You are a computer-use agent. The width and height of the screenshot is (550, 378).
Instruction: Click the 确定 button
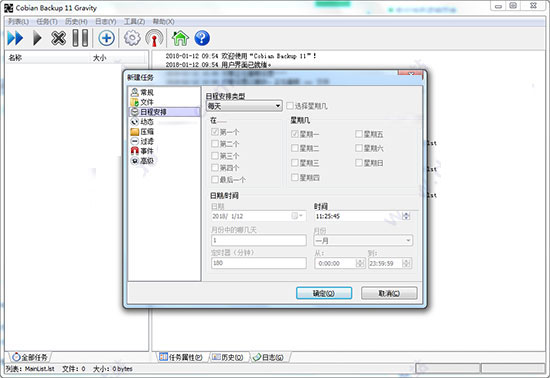pos(324,293)
